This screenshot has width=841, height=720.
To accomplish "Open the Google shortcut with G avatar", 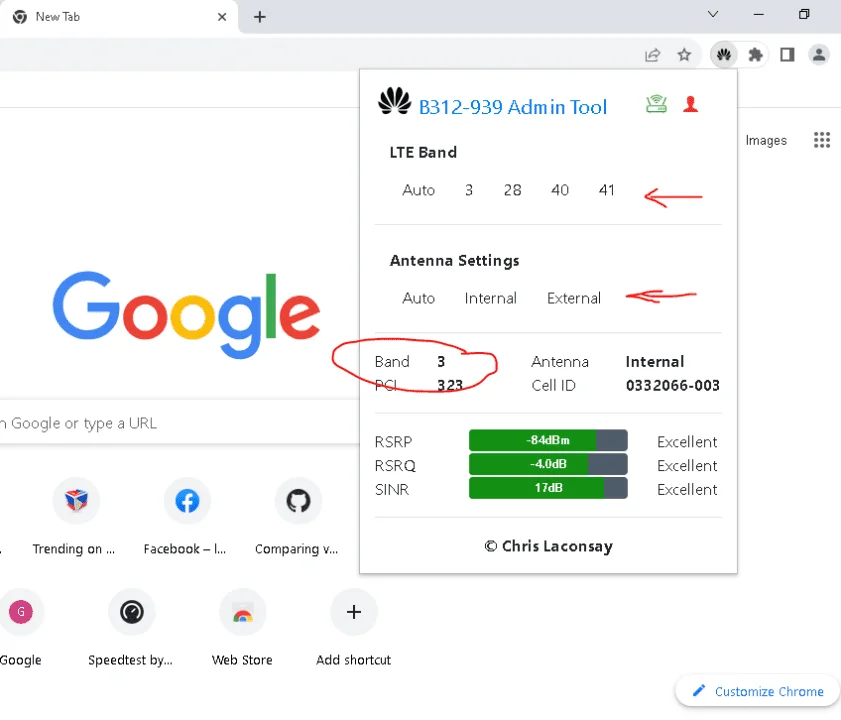I will [20, 612].
